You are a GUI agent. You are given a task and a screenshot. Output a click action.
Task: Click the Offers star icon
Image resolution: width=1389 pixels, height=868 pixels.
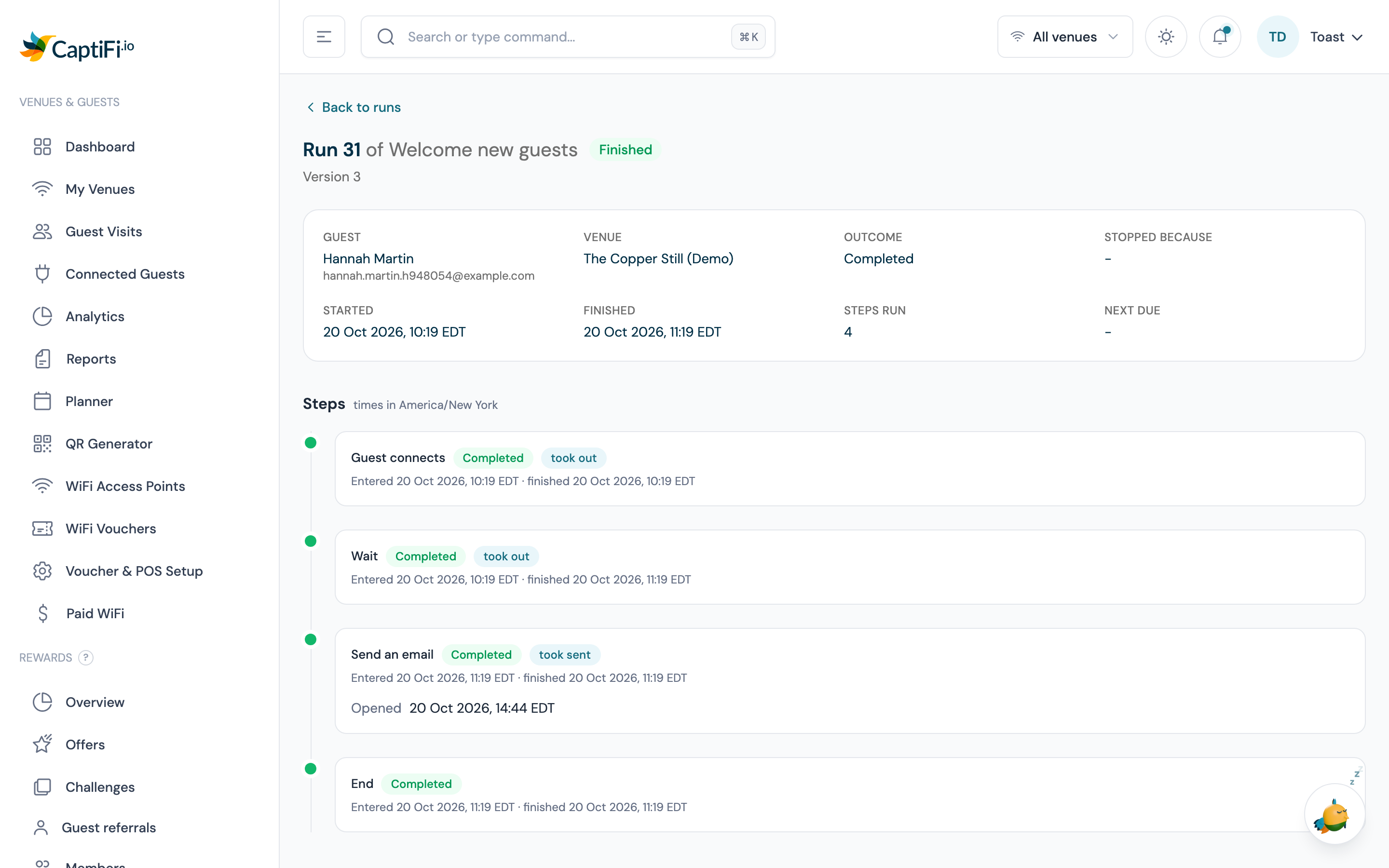click(x=42, y=745)
